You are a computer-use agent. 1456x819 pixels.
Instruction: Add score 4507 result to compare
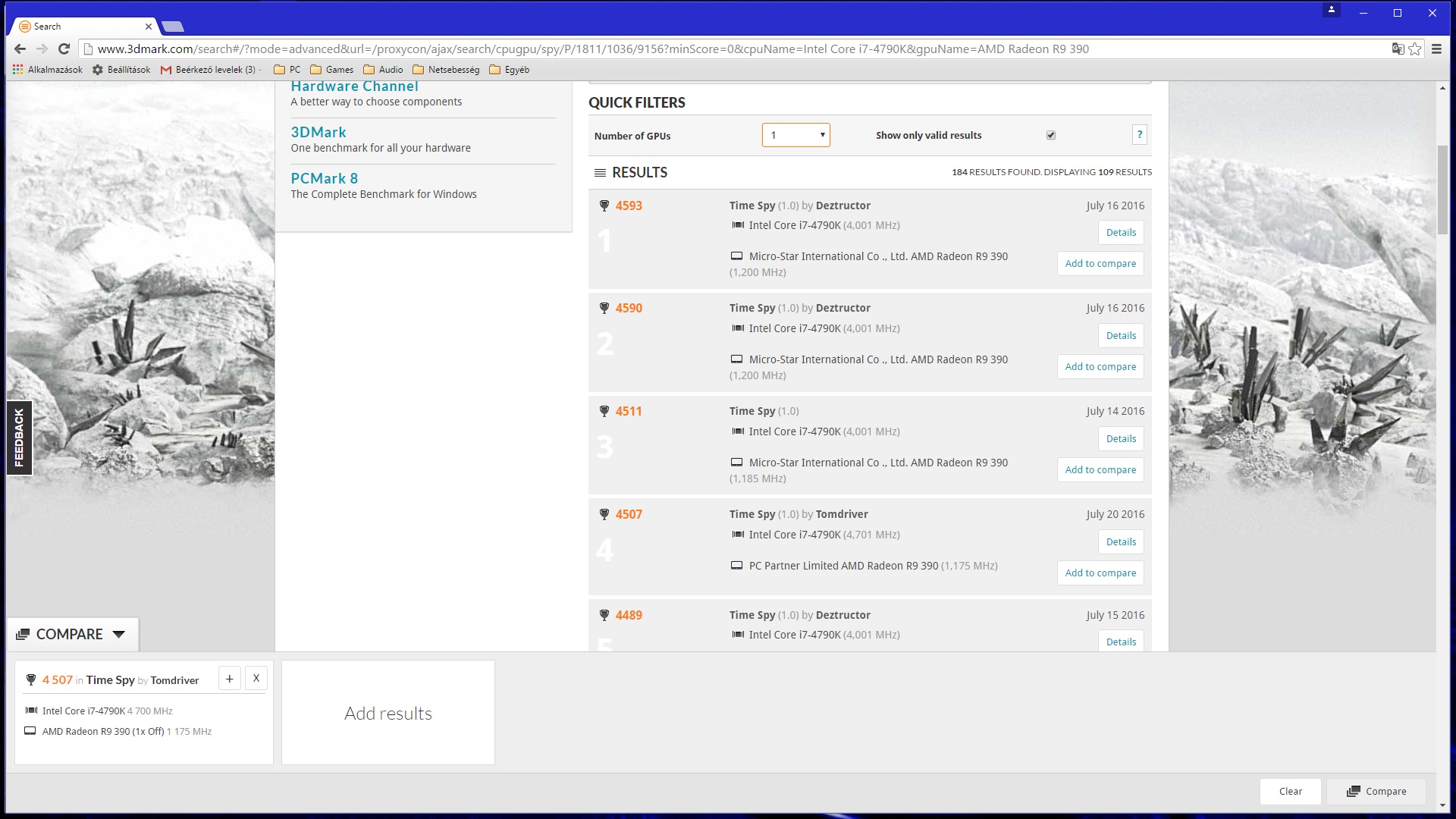(x=1100, y=573)
